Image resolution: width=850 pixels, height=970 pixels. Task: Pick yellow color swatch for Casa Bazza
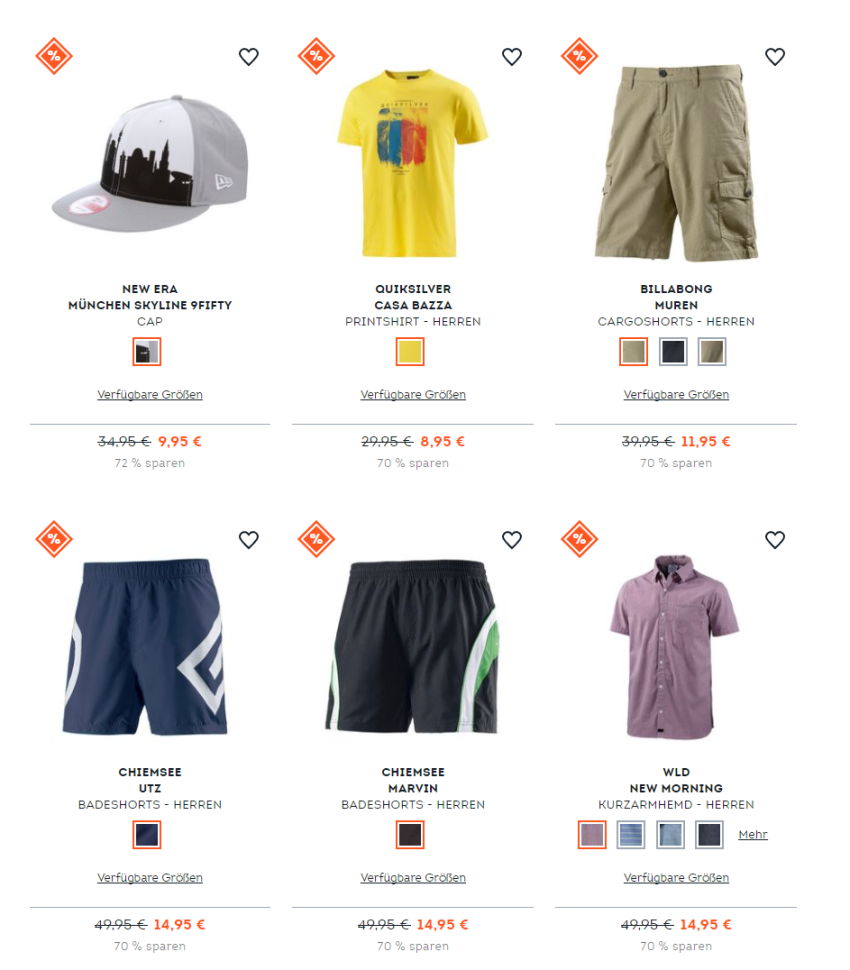[x=410, y=352]
